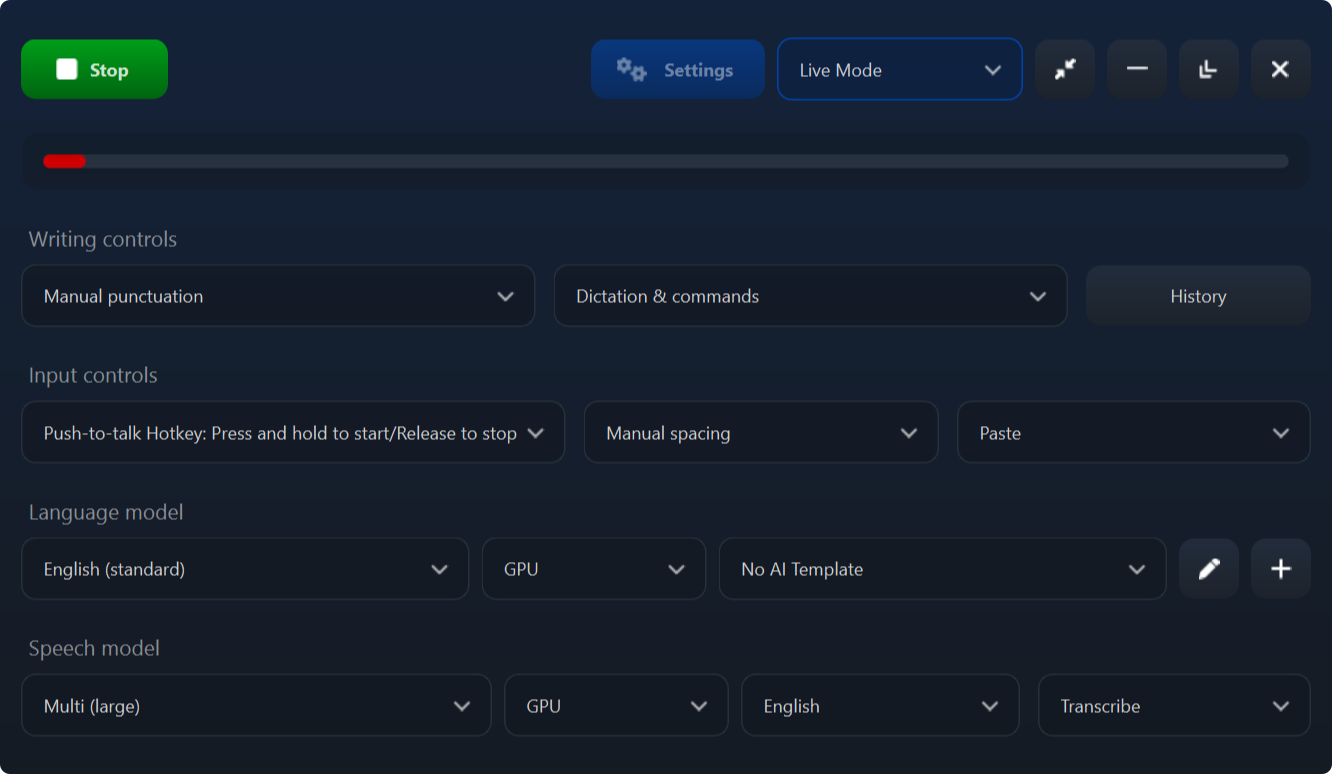The width and height of the screenshot is (1332, 774).
Task: Open the Push-to-talk Hotkey dropdown
Action: click(x=293, y=432)
